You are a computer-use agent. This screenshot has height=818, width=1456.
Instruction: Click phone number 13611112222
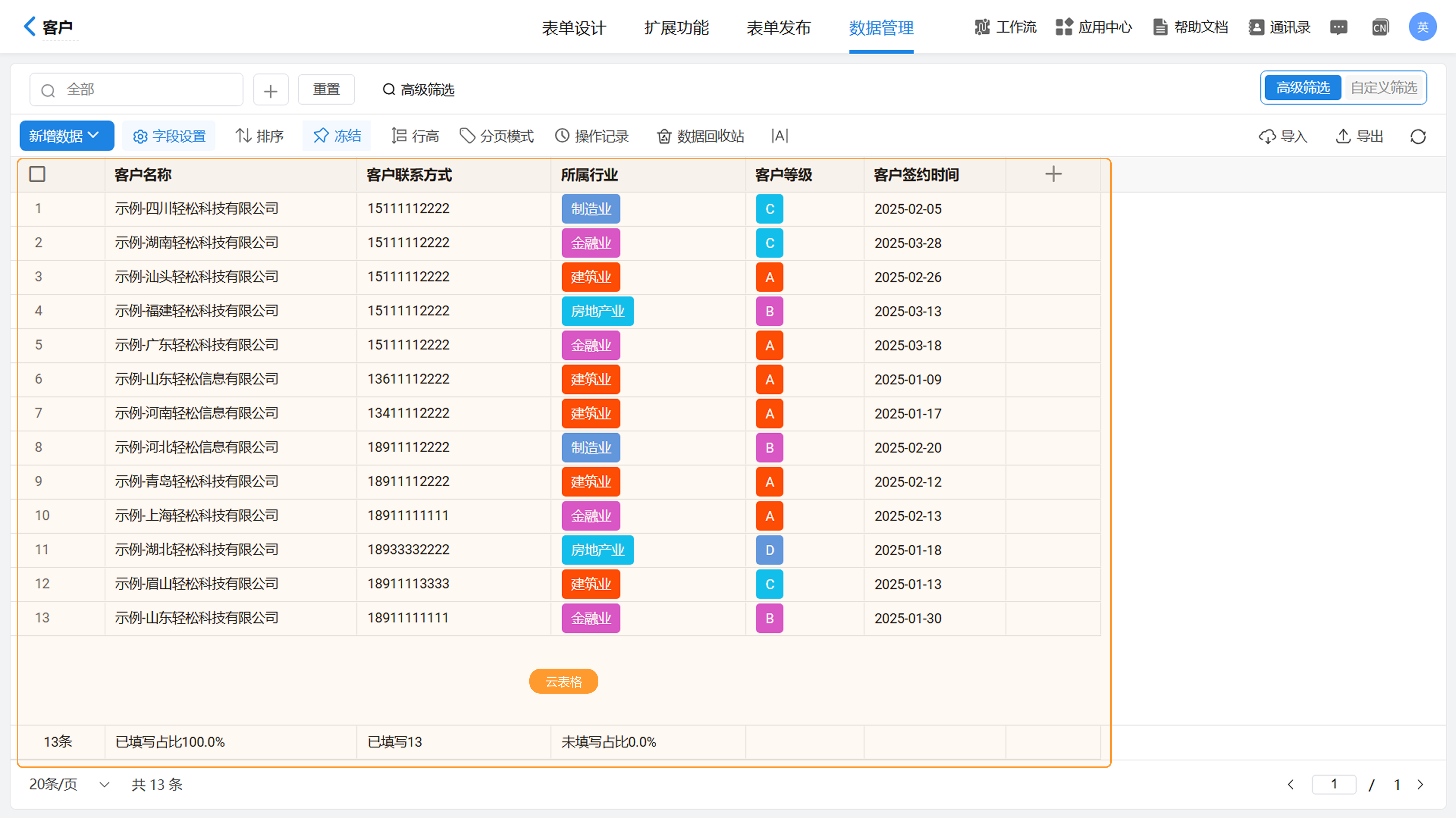point(408,379)
